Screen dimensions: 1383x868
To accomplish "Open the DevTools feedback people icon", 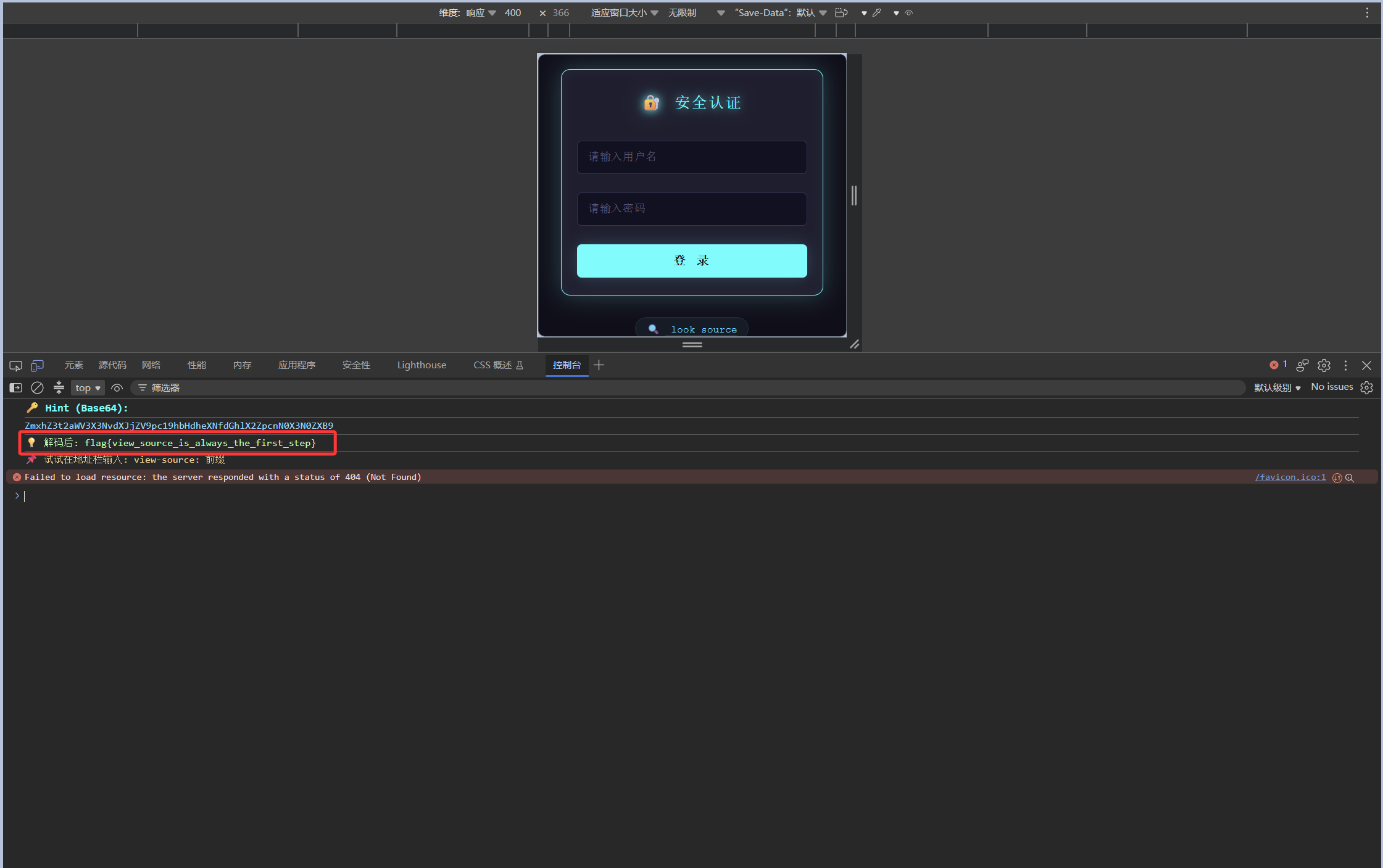I will pos(1302,366).
